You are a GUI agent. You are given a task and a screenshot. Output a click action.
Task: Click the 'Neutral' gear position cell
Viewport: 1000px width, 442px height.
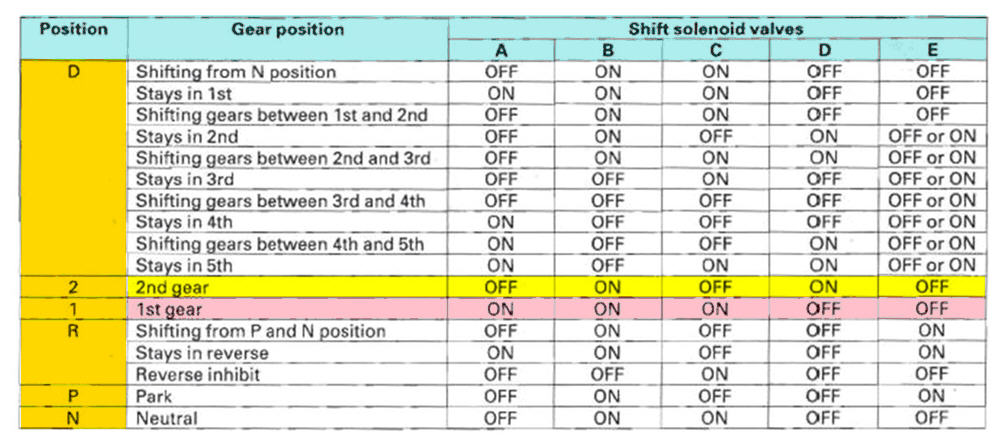click(x=166, y=418)
